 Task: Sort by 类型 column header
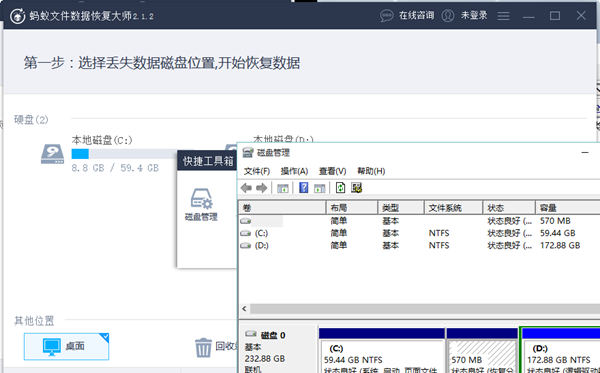coord(401,208)
